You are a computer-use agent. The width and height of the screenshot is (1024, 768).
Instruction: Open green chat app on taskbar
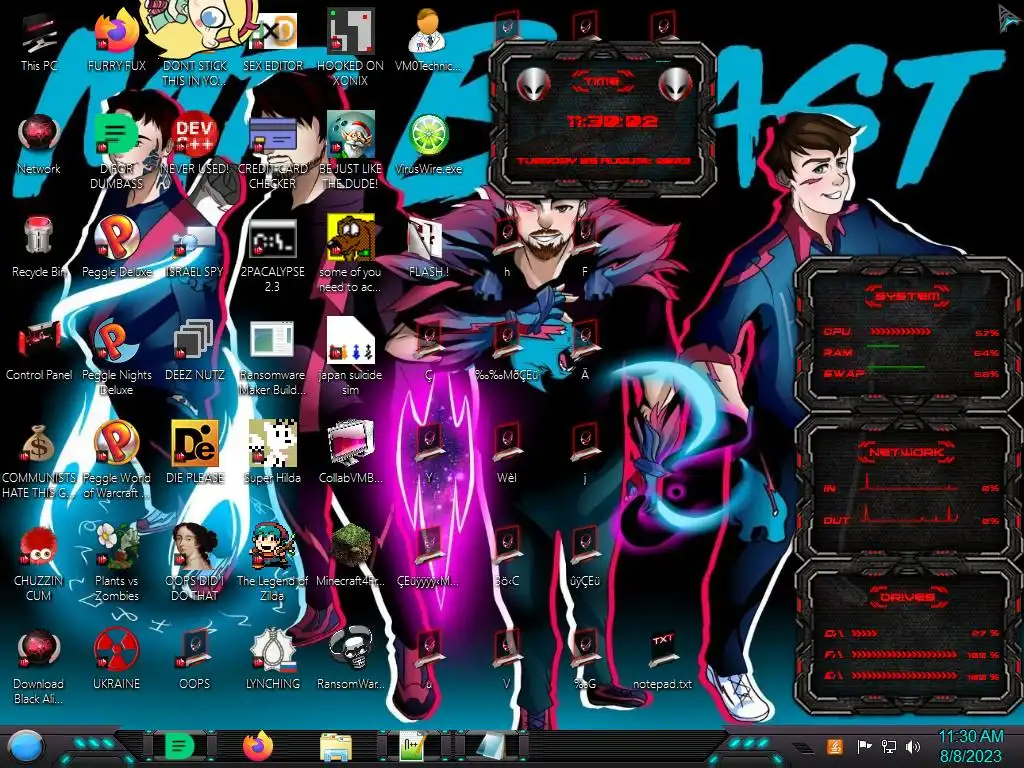(x=180, y=746)
